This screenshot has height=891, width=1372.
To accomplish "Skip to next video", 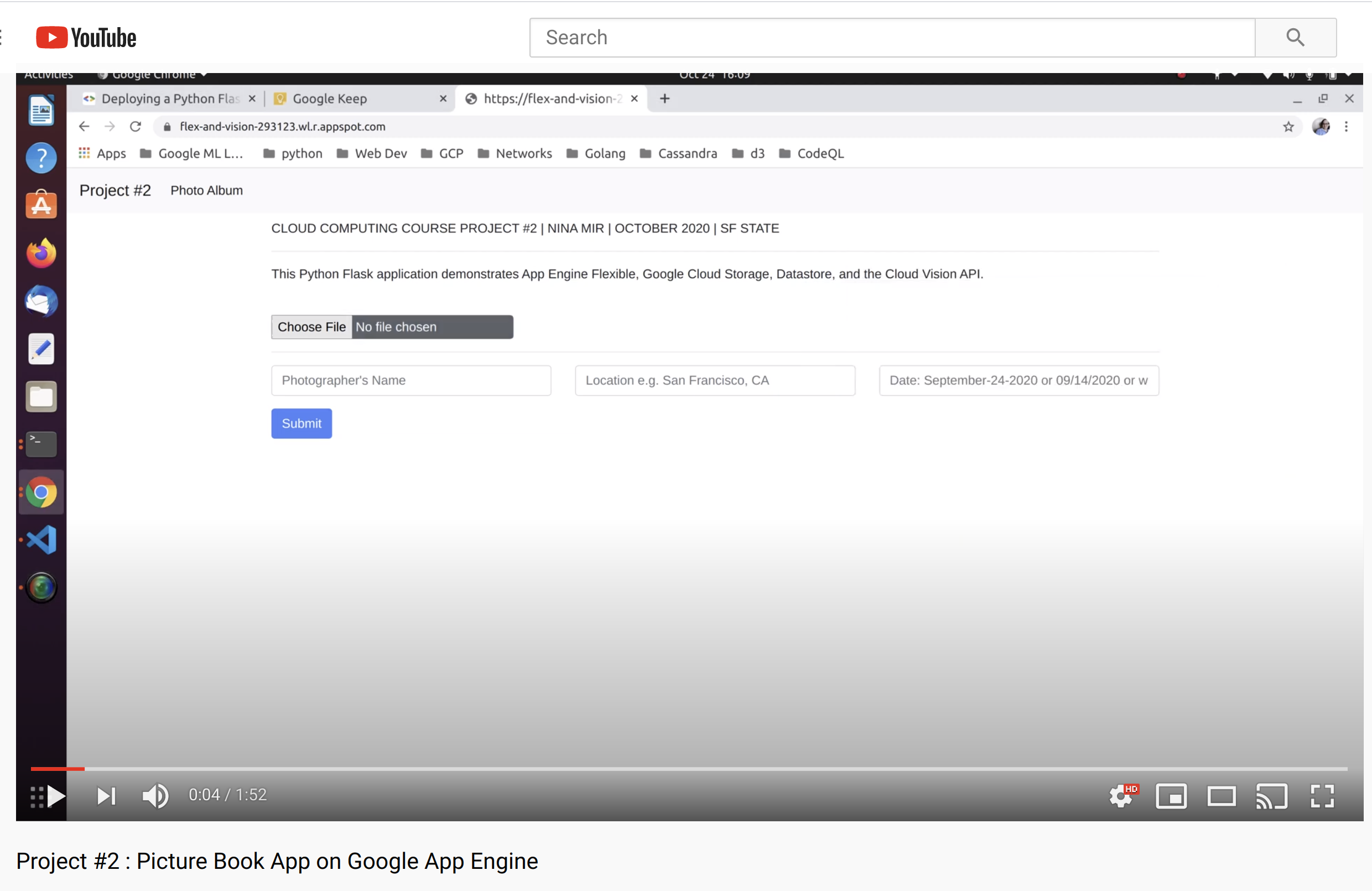I will tap(106, 796).
